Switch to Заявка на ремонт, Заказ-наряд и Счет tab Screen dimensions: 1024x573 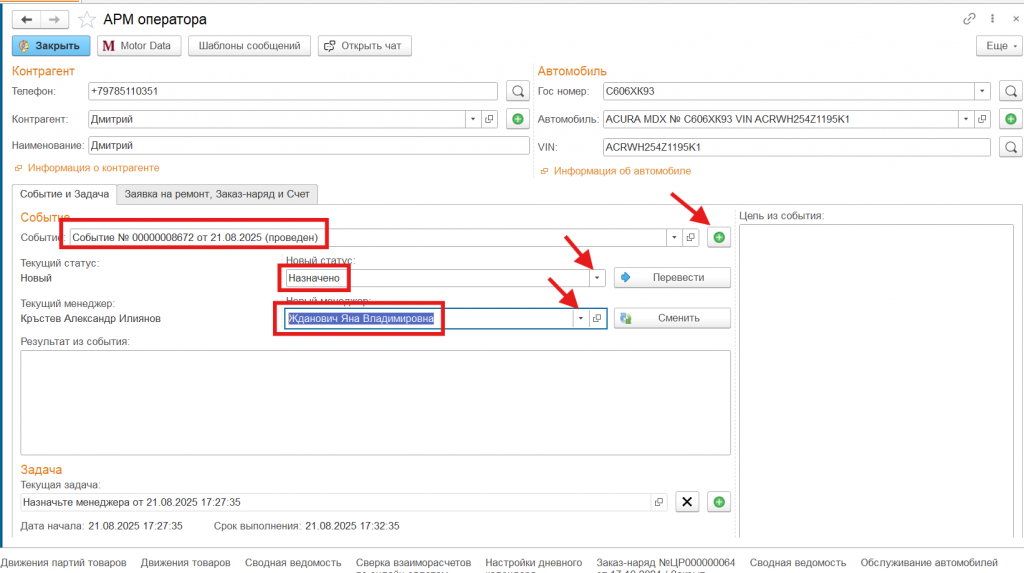click(x=216, y=193)
